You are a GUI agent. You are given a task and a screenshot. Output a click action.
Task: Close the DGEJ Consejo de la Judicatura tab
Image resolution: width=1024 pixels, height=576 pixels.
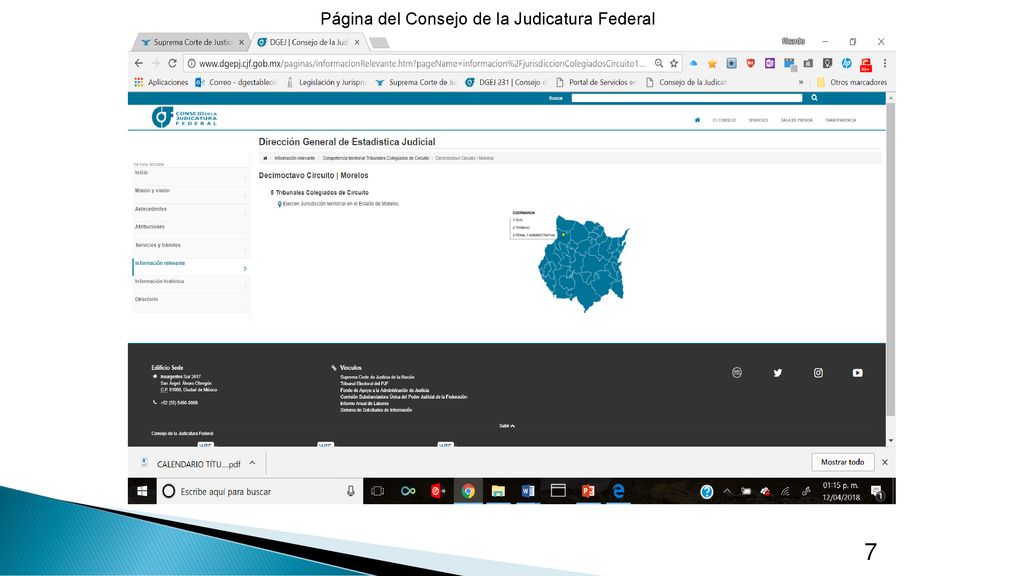pos(357,42)
